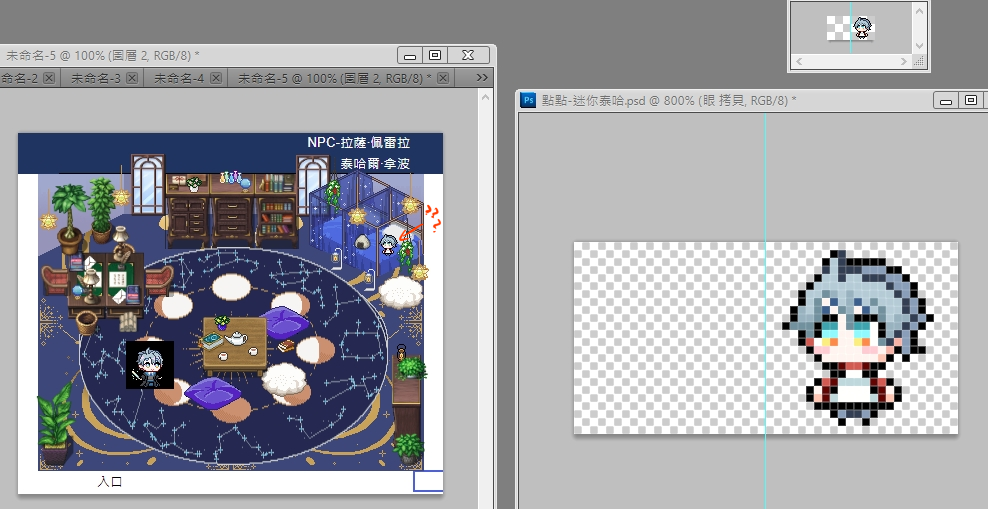This screenshot has width=988, height=509.
Task: Click the preview panel scroll-up arrow
Action: [x=919, y=11]
